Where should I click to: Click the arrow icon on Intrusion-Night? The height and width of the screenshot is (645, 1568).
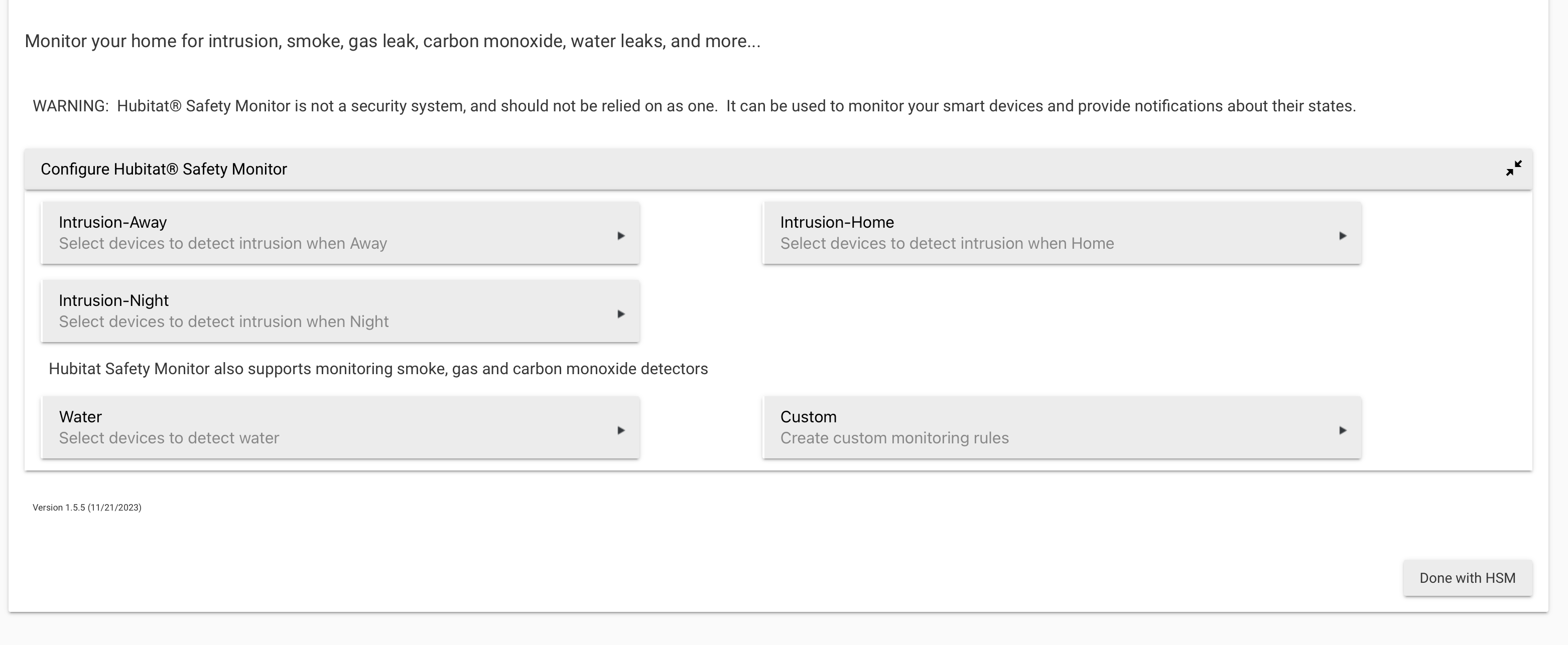pyautogui.click(x=621, y=314)
